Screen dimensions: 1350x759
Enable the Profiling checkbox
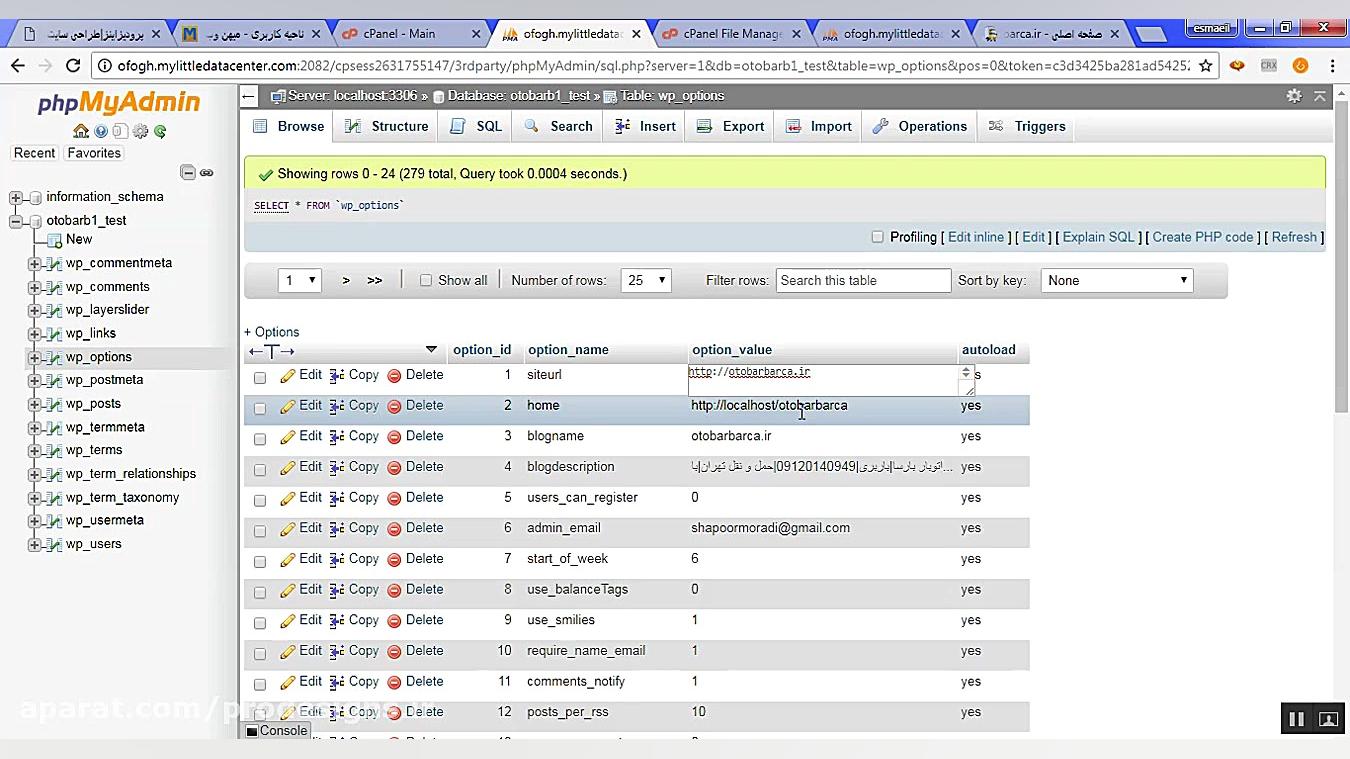point(878,237)
